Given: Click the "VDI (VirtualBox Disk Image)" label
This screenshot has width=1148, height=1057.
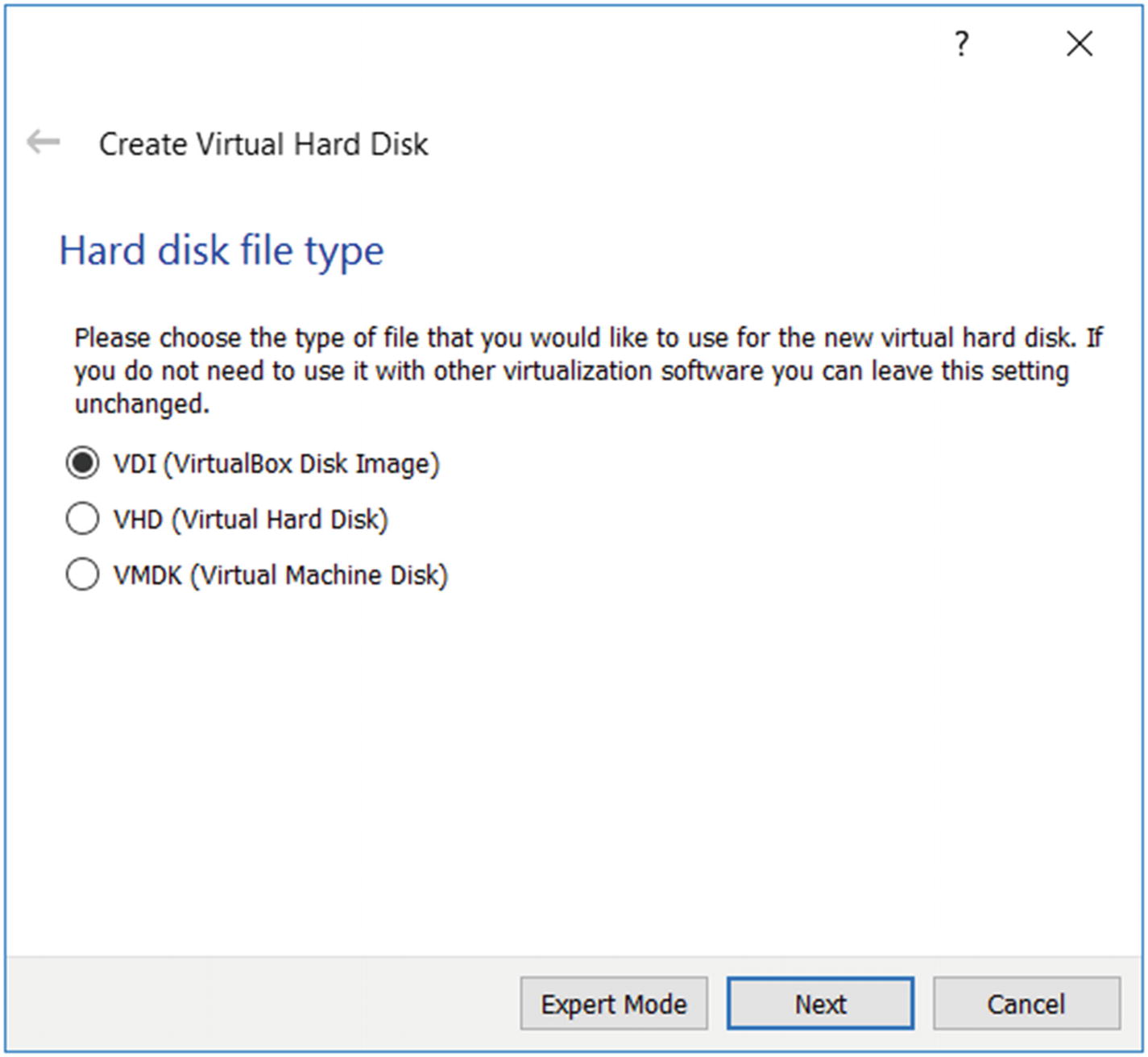Looking at the screenshot, I should tap(276, 464).
